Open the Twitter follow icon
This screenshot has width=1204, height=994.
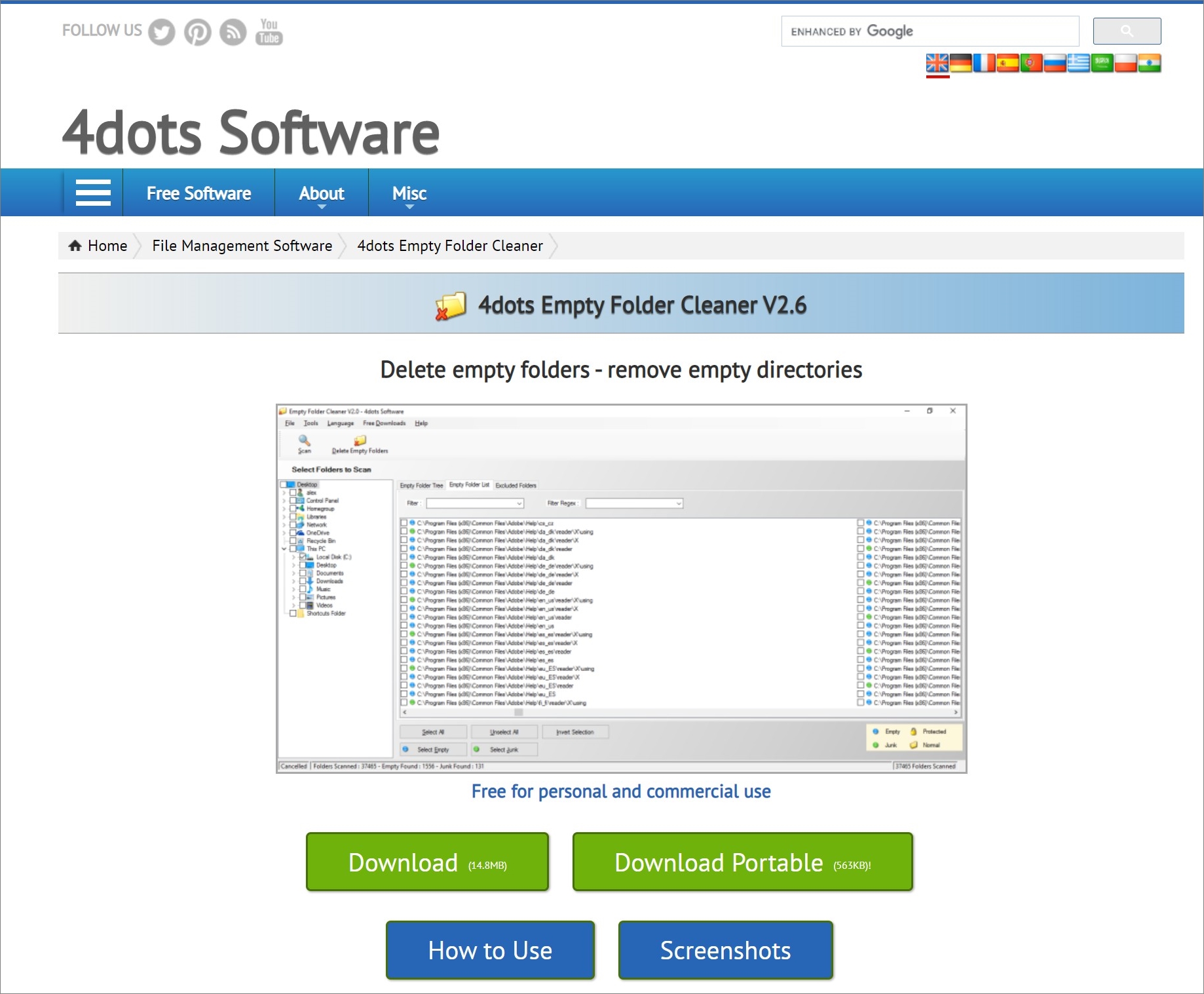[162, 32]
